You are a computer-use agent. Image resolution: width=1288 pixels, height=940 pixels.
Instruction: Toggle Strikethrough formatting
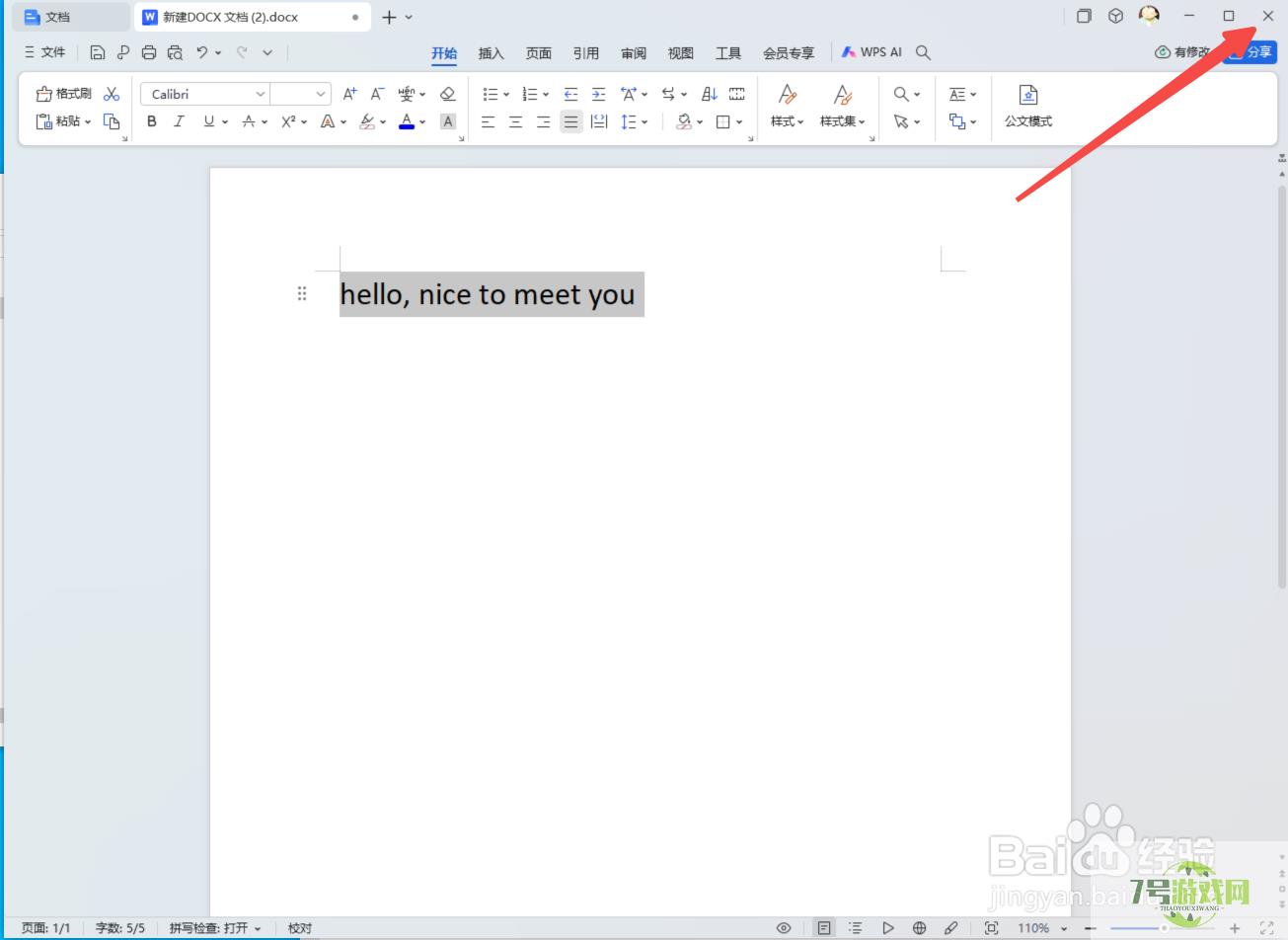tap(249, 121)
